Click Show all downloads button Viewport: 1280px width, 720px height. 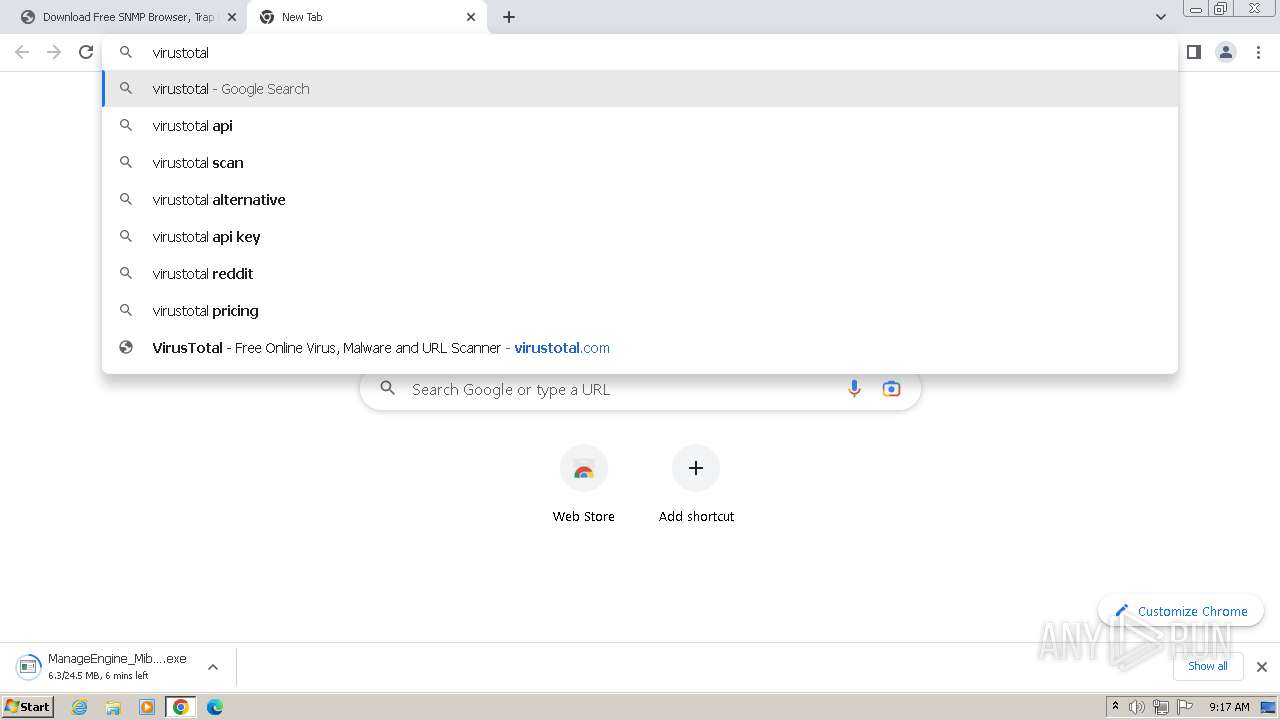pos(1207,666)
